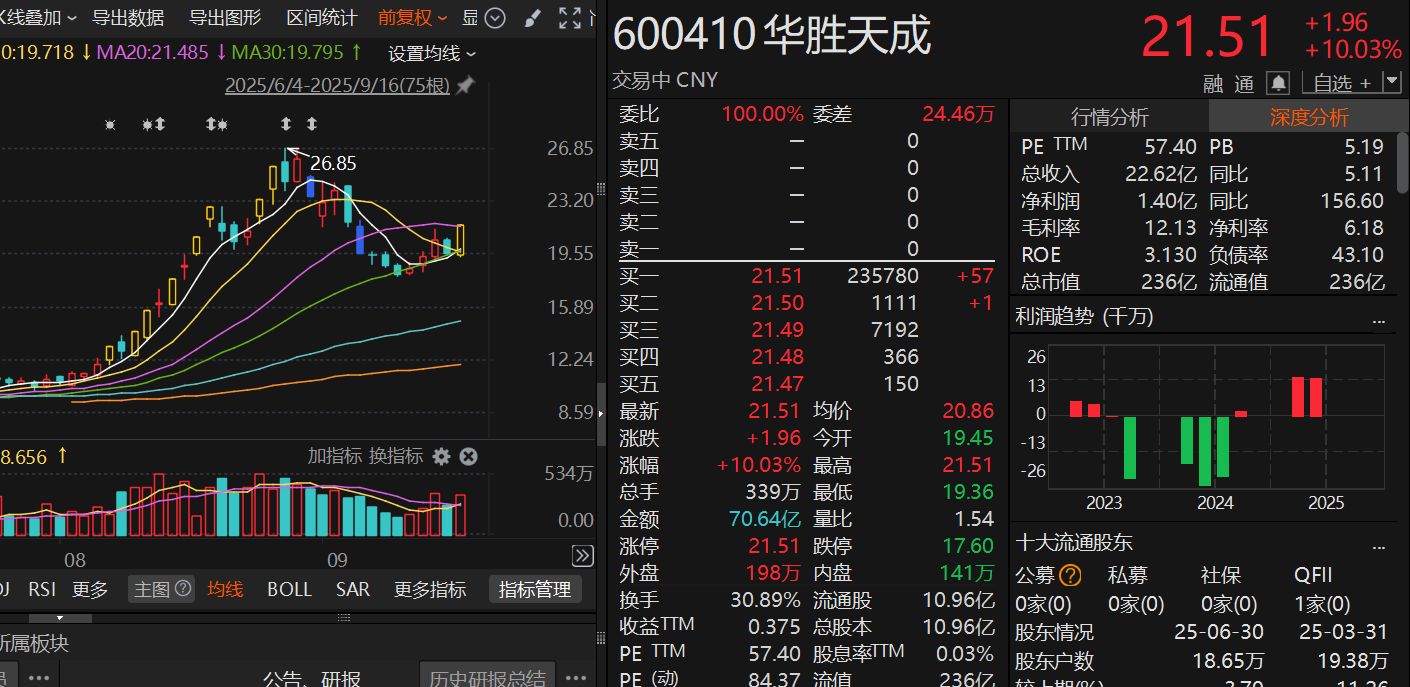Image resolution: width=1410 pixels, height=687 pixels.
Task: Click the brush drawing tool icon
Action: coord(532,18)
